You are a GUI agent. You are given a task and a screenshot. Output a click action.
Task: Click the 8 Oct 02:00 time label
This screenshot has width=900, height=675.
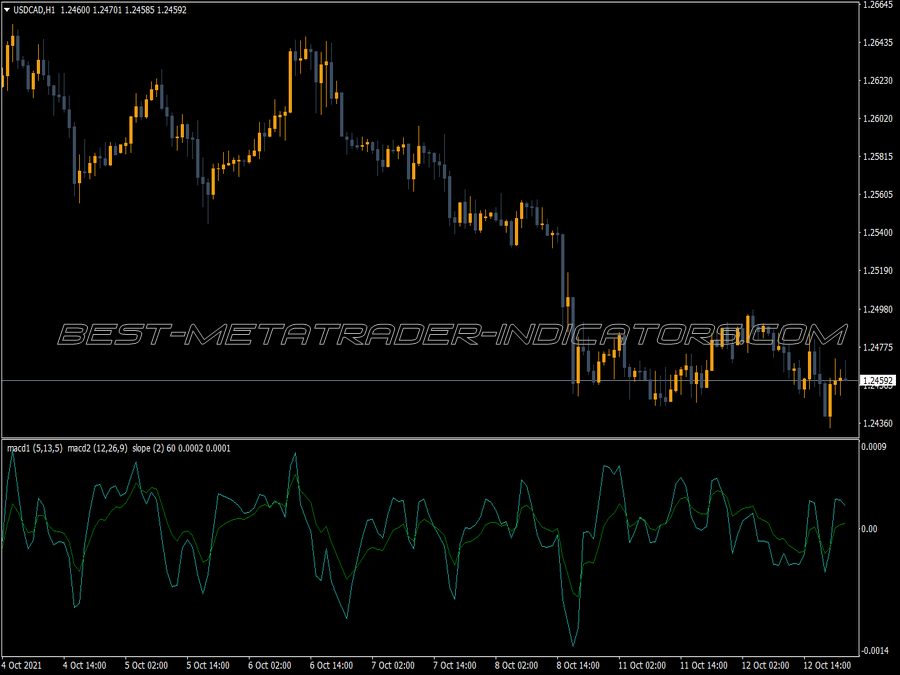pyautogui.click(x=516, y=665)
